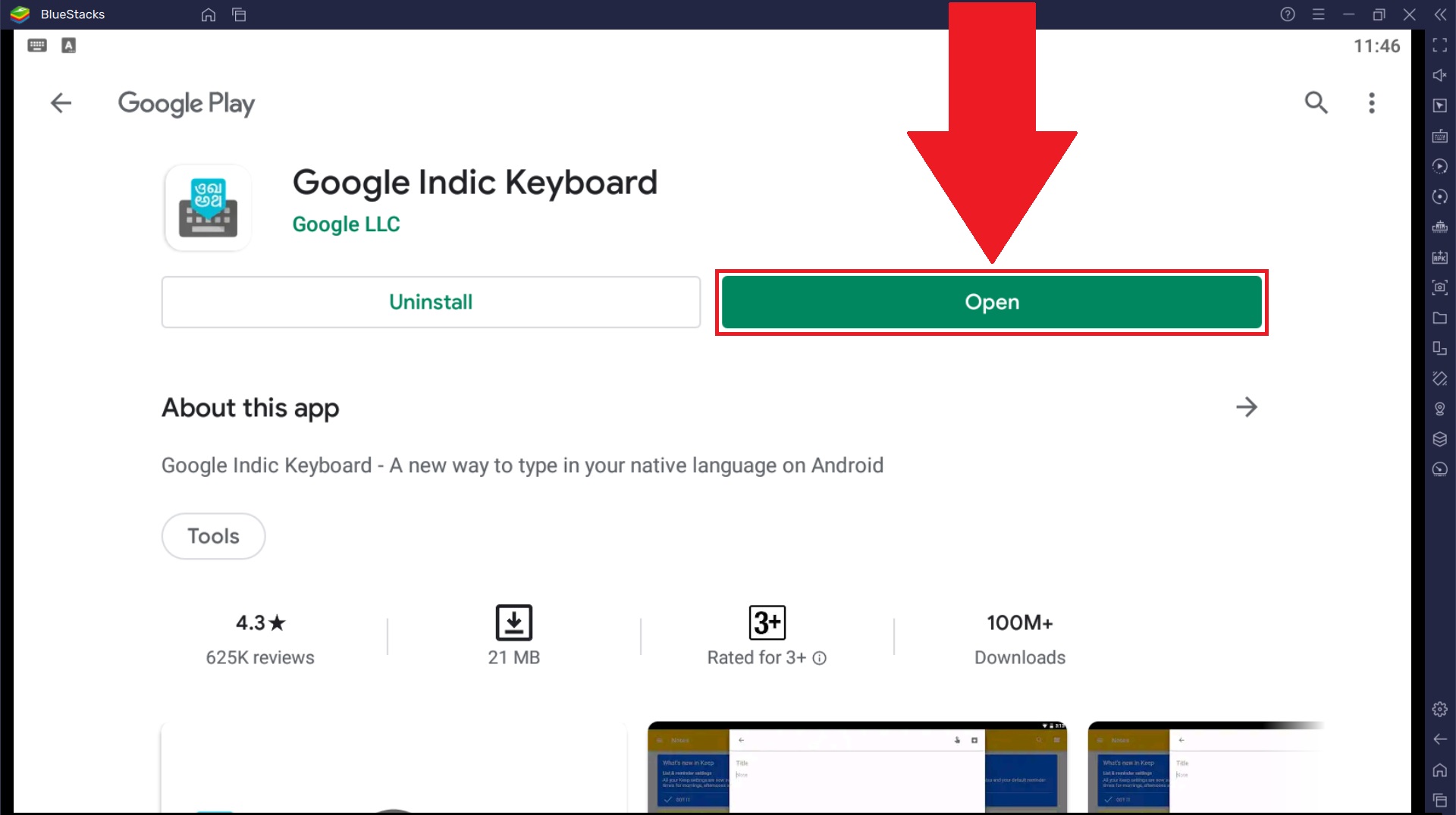The image size is (1456, 815).
Task: Mute BlueStacks audio from the sidebar
Action: coord(1439,76)
